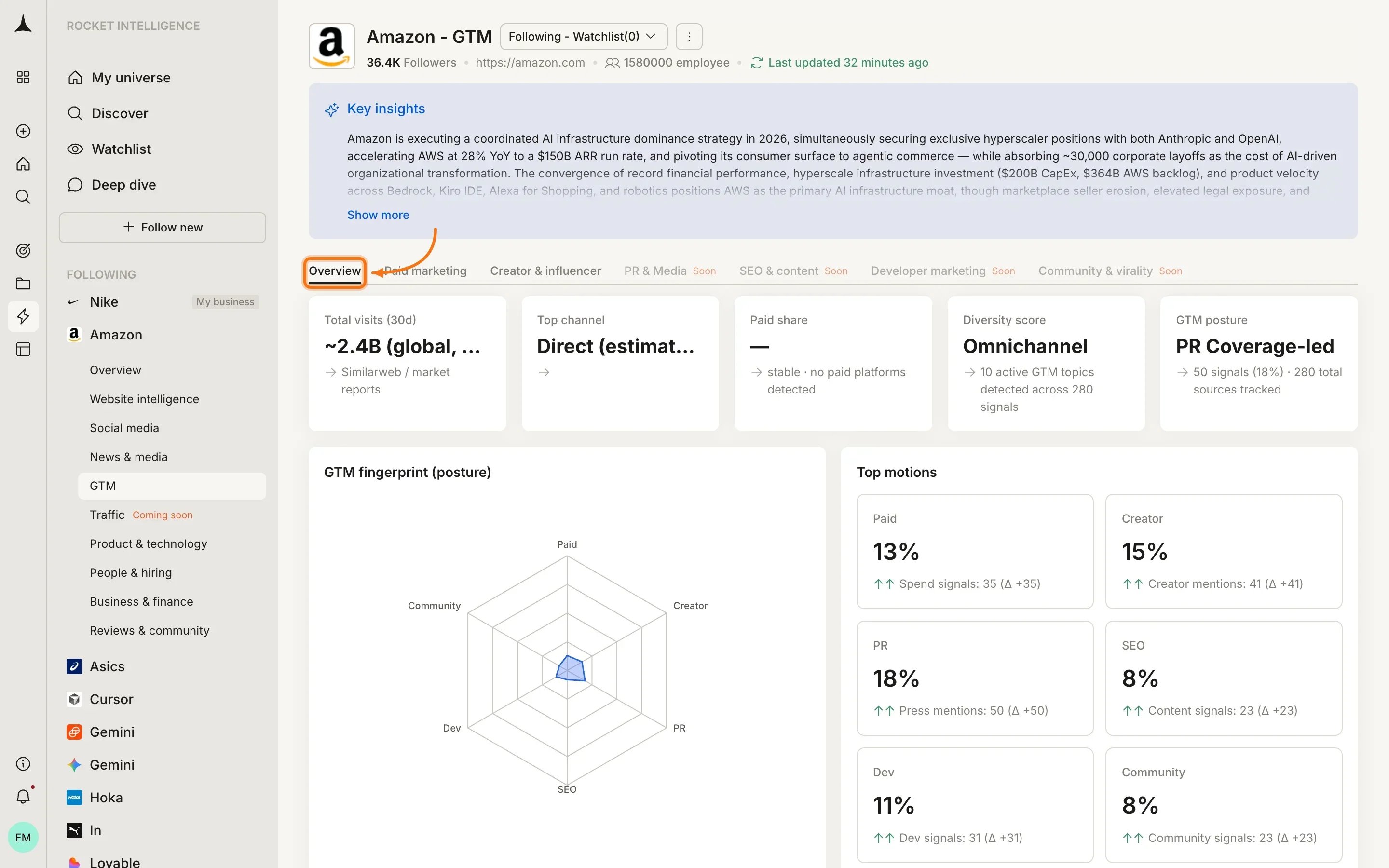The height and width of the screenshot is (868, 1389).
Task: Click the Amazon logo icon in Following list
Action: [x=74, y=335]
